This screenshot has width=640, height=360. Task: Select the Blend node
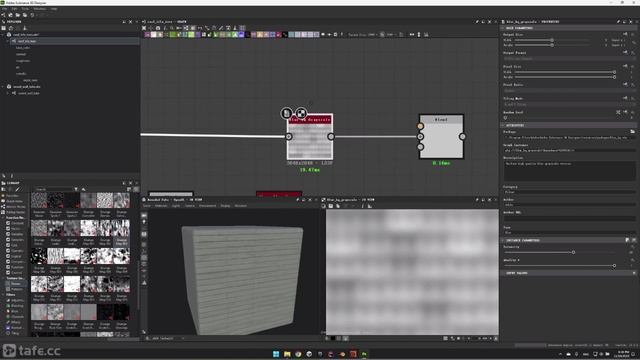[x=441, y=136]
